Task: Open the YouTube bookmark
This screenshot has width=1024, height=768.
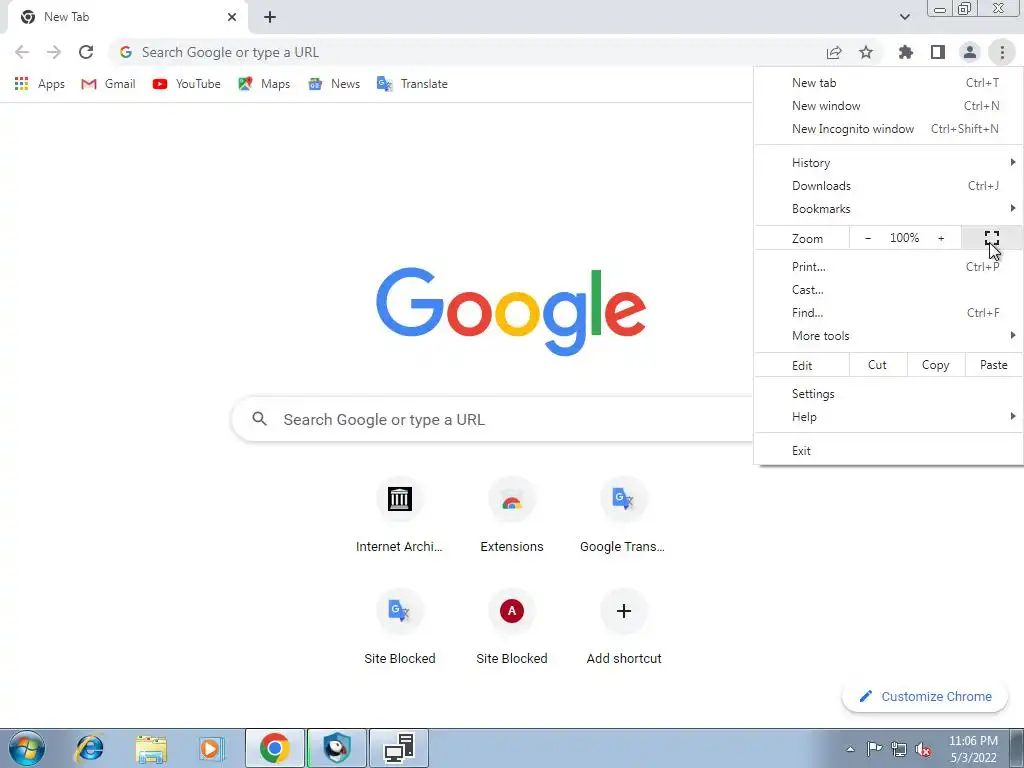Action: [186, 84]
